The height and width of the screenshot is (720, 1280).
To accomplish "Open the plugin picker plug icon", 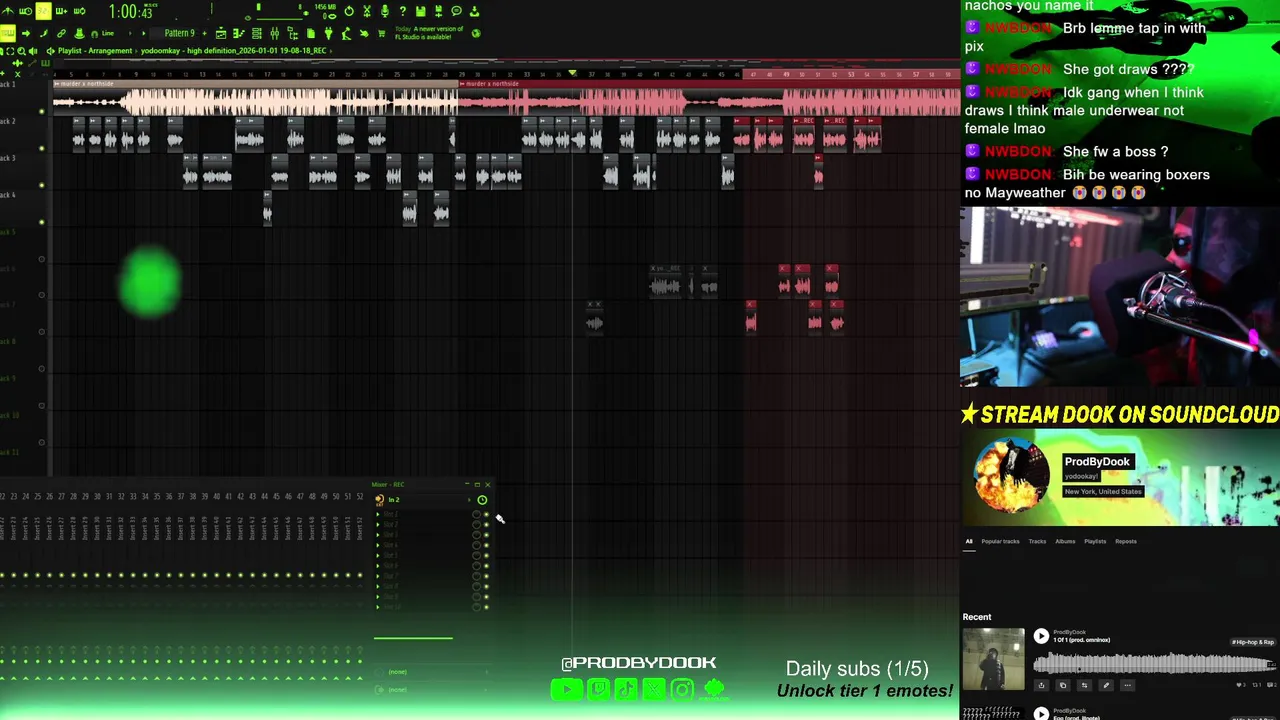I will tap(328, 33).
